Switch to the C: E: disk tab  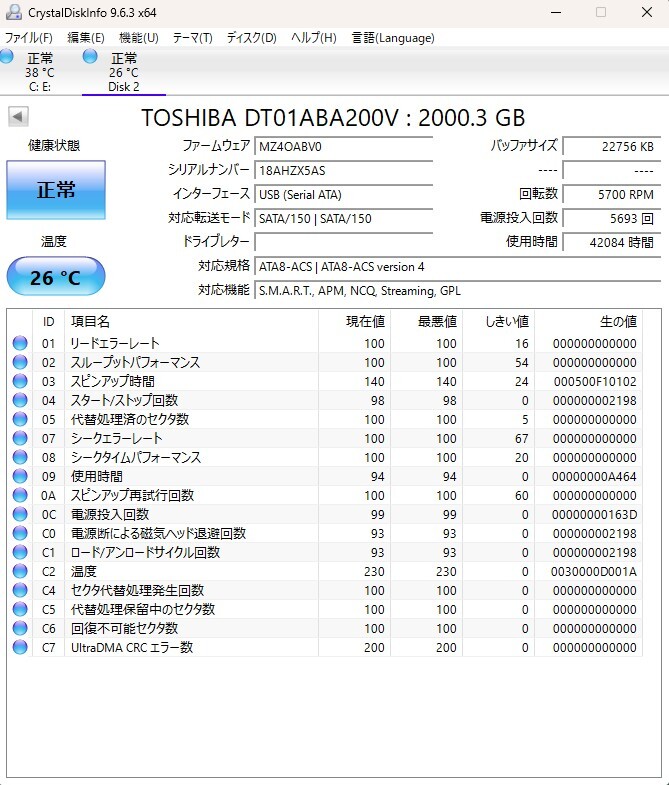tap(40, 72)
